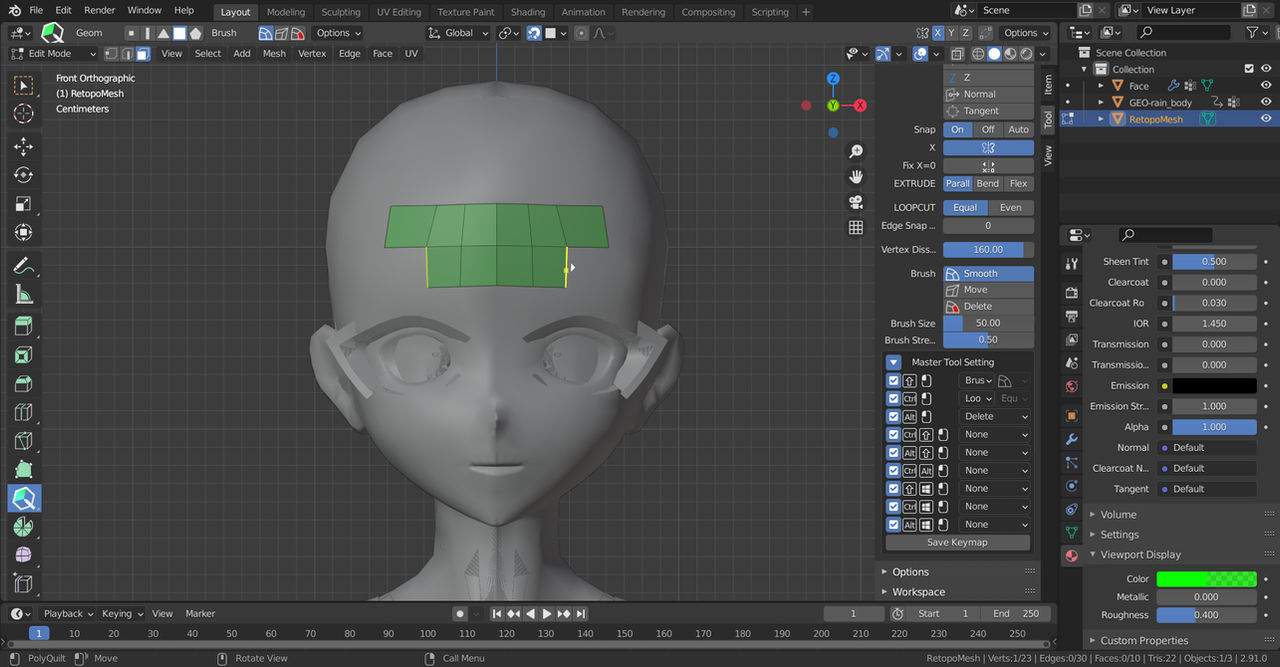Switch to the Sculpting workspace tab
1280x667 pixels.
click(341, 12)
